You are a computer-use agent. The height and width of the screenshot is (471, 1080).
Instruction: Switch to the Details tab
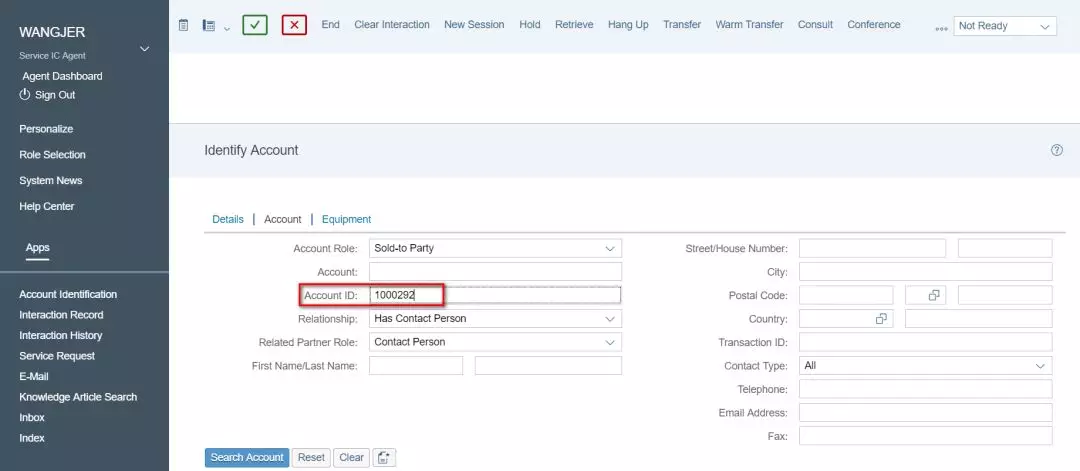coord(228,219)
